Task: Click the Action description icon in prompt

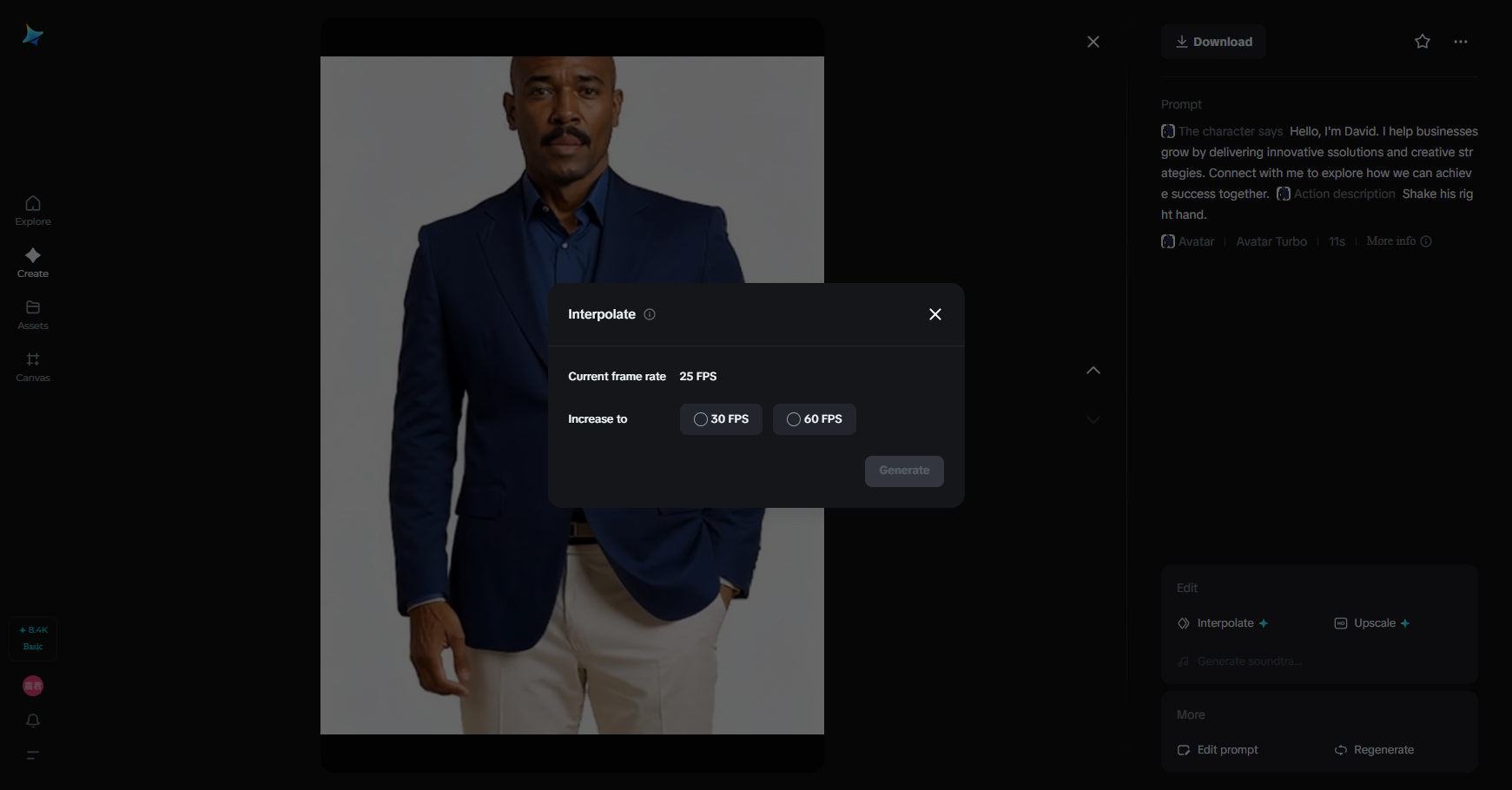Action: tap(1284, 194)
